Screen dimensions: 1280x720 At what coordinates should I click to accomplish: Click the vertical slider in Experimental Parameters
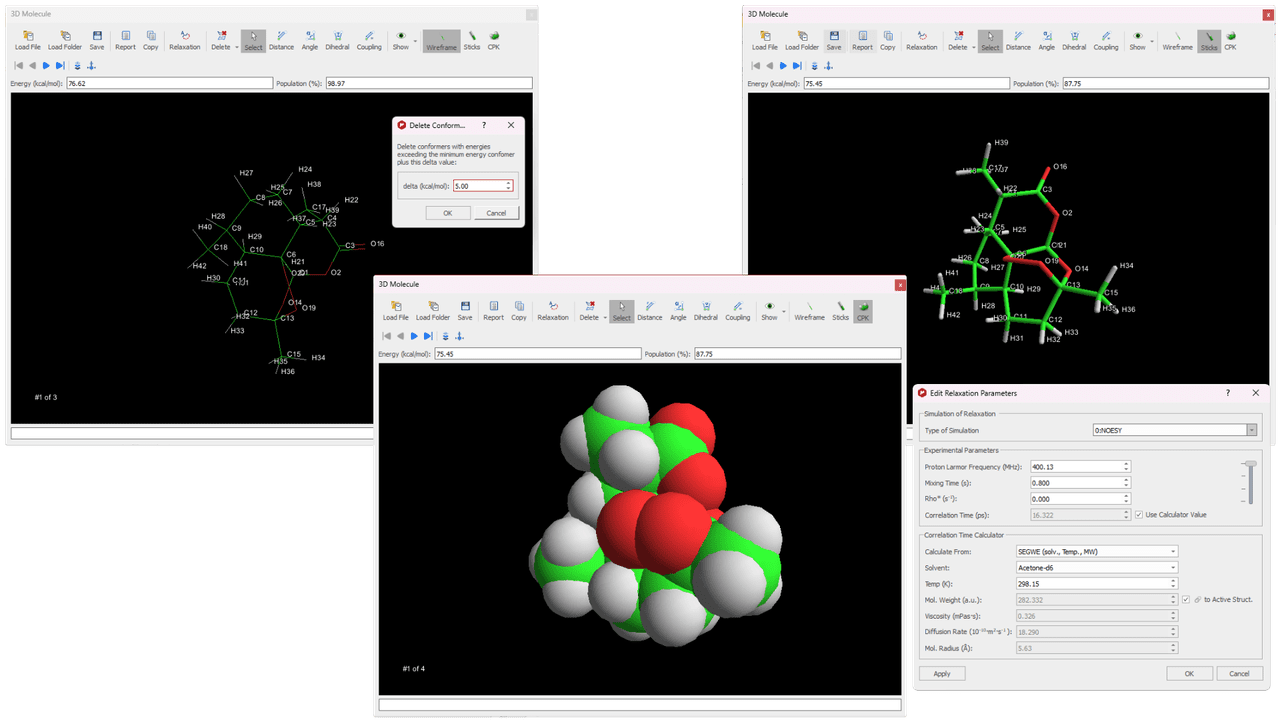(1248, 482)
